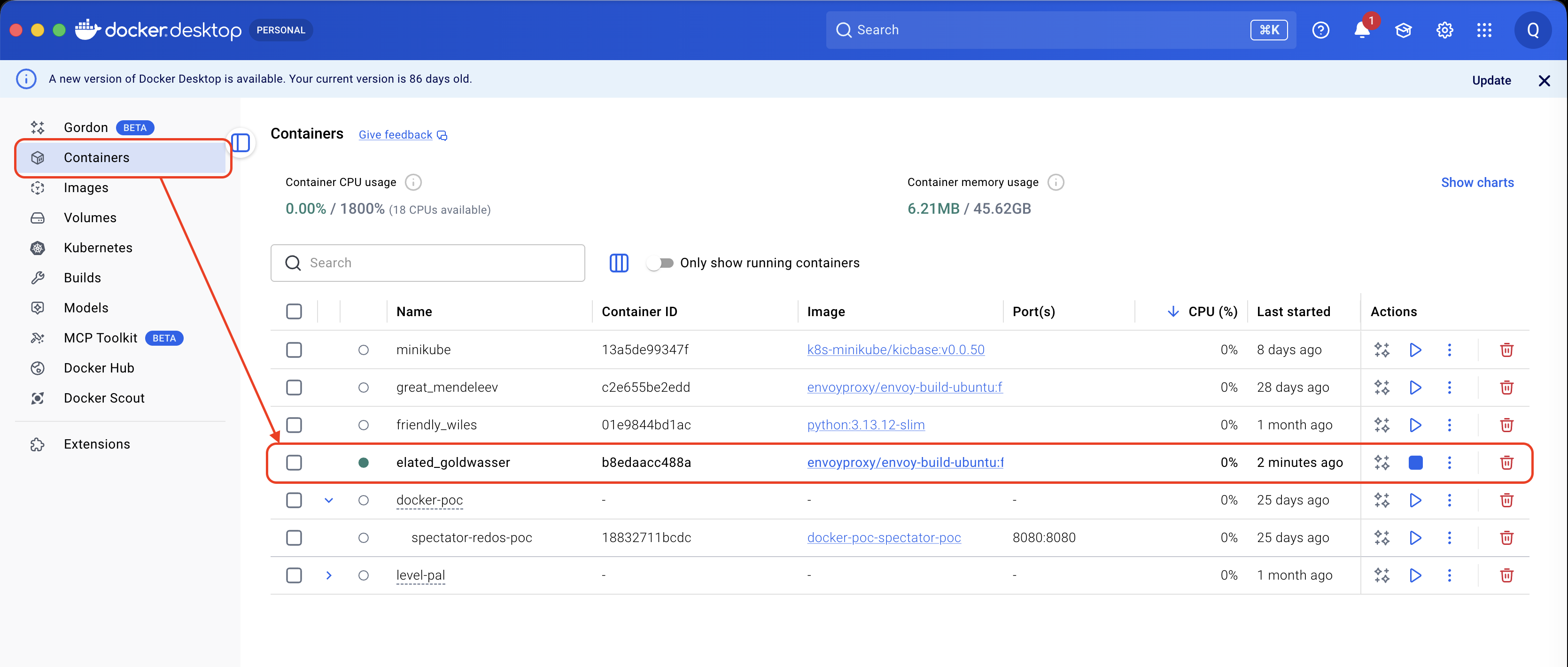This screenshot has height=667, width=1568.
Task: Dismiss the update banner
Action: 1544,80
